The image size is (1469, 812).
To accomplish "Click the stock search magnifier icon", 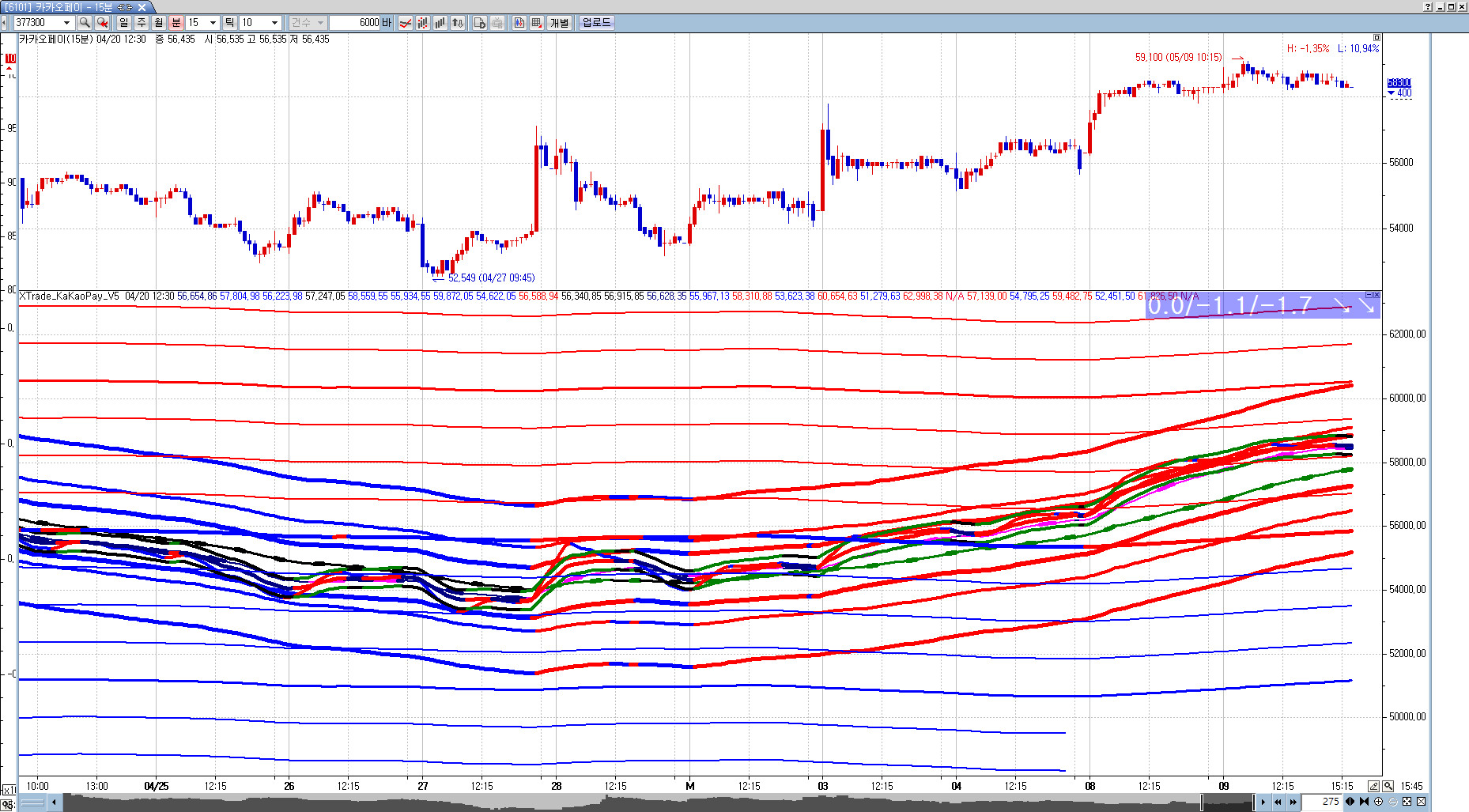I will (85, 23).
